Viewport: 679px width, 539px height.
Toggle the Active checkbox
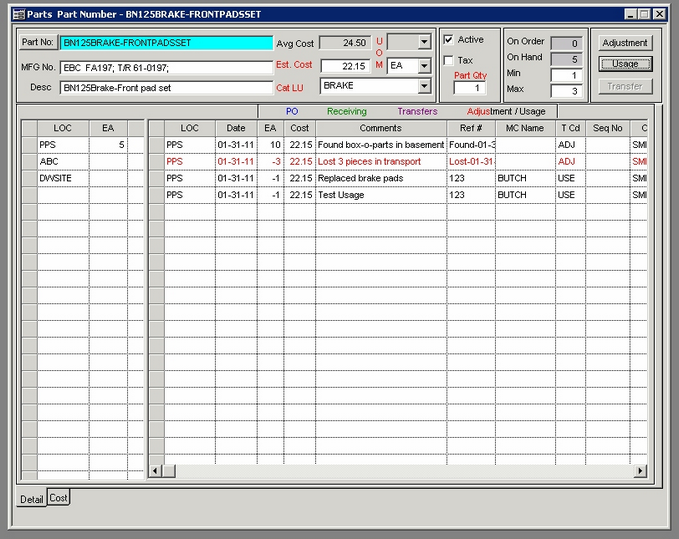(449, 40)
